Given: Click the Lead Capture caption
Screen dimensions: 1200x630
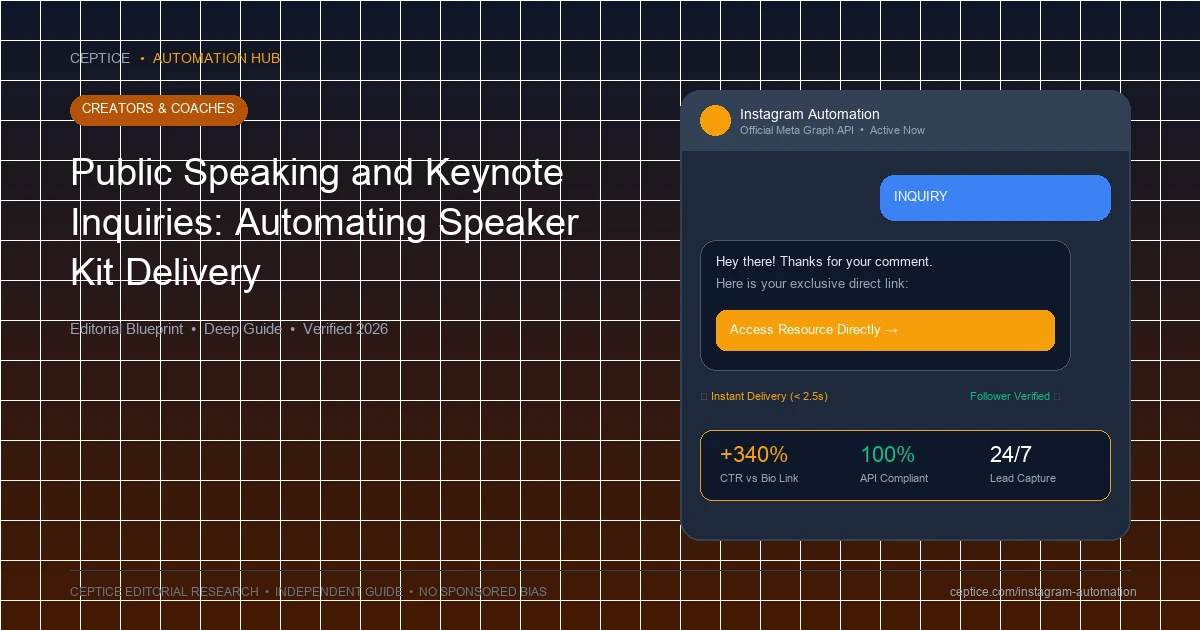Looking at the screenshot, I should (x=1023, y=479).
